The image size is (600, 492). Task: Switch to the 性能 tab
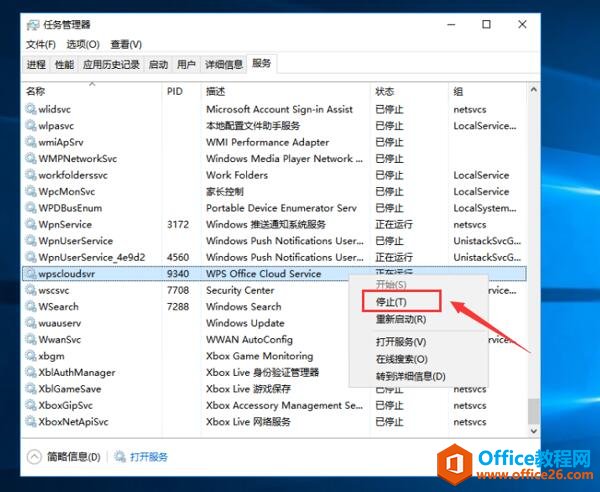tap(64, 64)
